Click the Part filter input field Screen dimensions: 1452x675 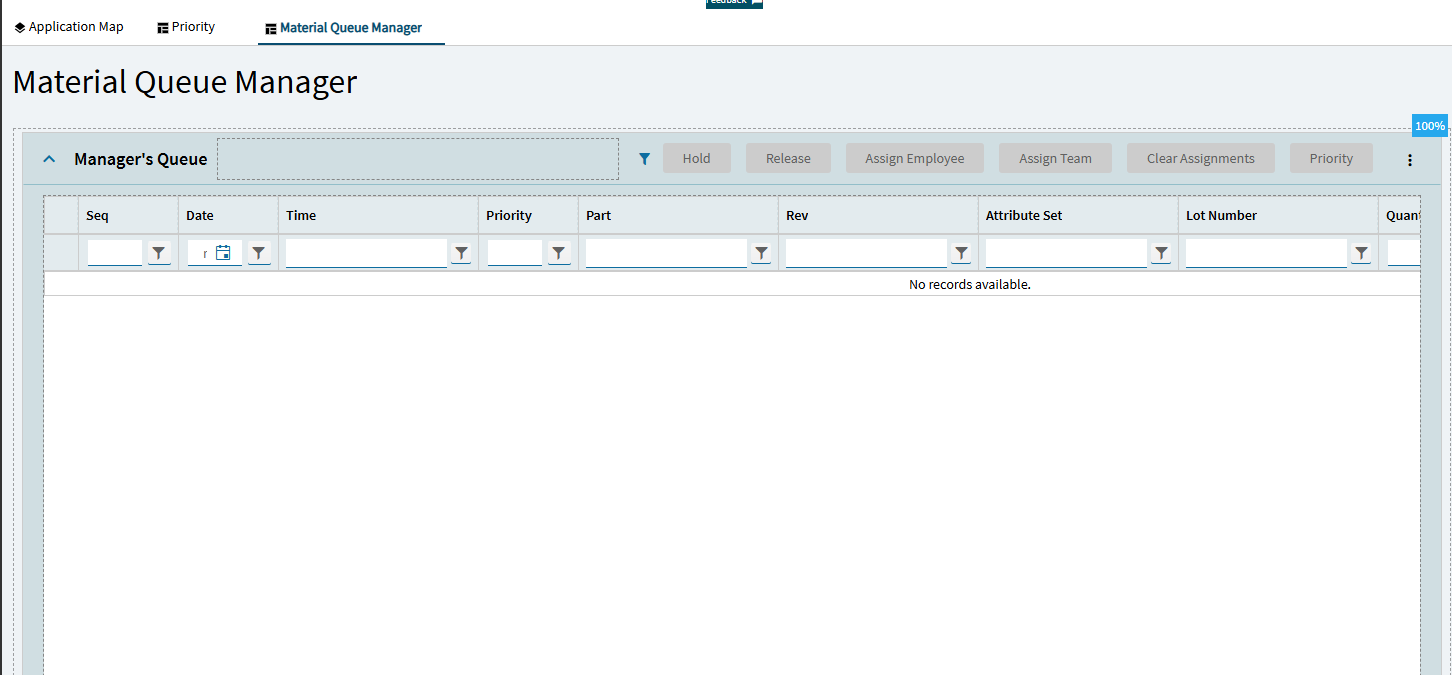click(x=666, y=253)
